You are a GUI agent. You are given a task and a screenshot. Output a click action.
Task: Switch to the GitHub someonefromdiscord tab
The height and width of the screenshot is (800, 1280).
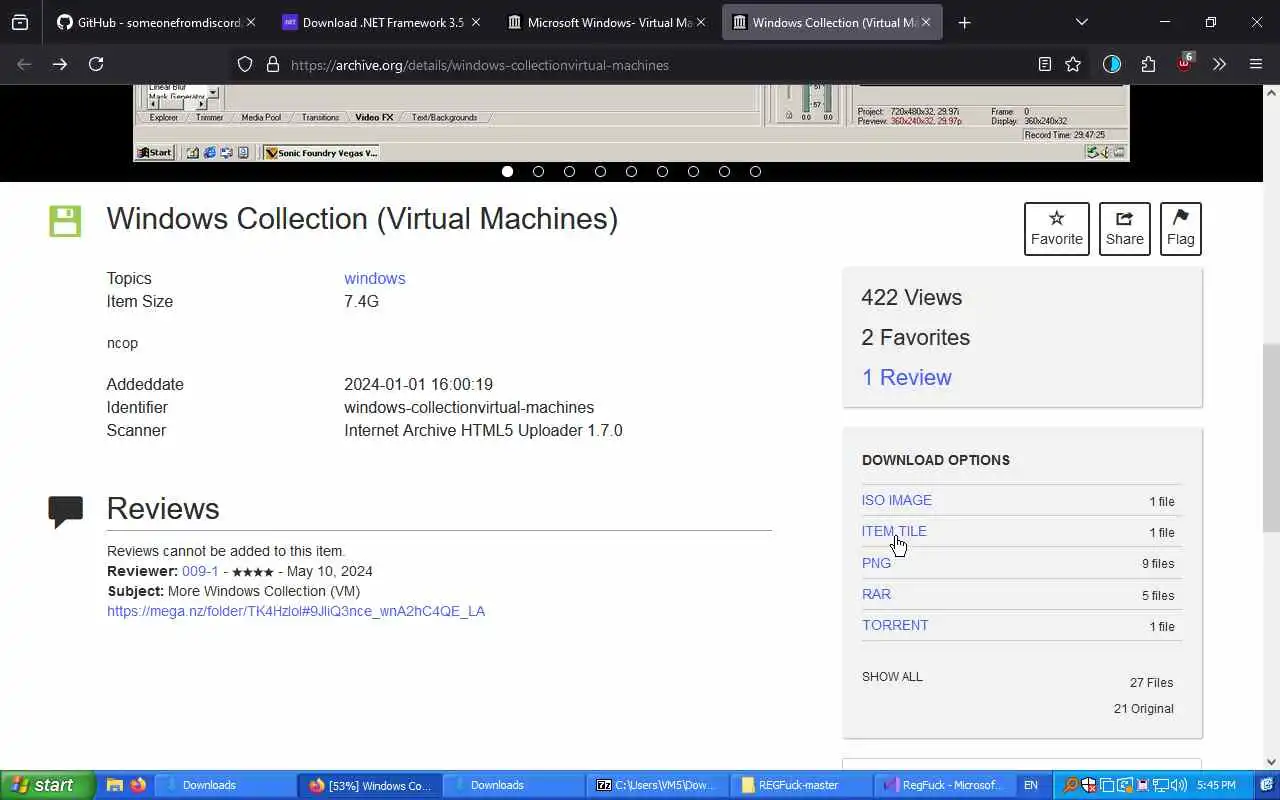click(x=156, y=22)
